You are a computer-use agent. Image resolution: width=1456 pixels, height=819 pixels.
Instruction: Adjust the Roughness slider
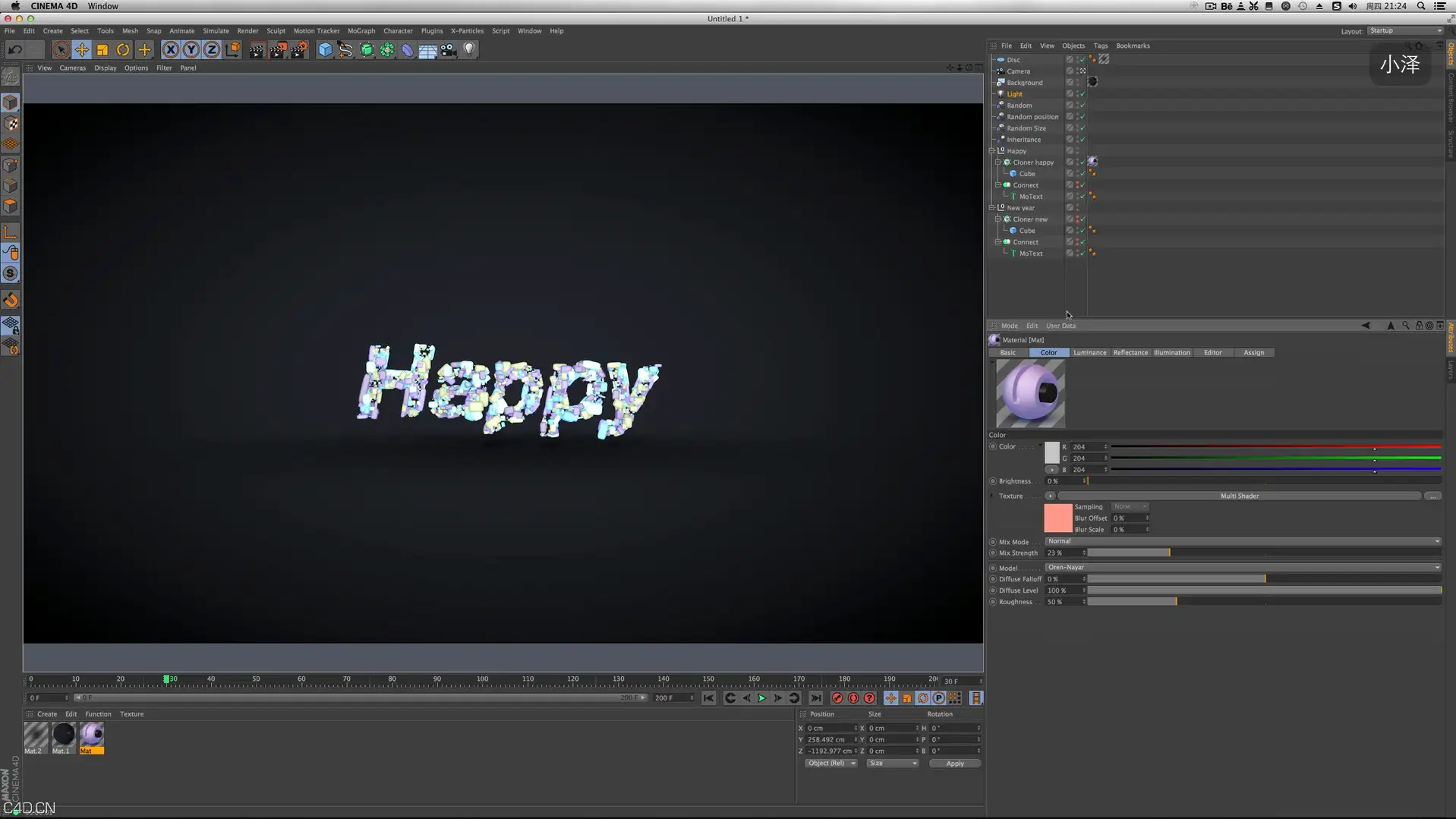click(1264, 602)
